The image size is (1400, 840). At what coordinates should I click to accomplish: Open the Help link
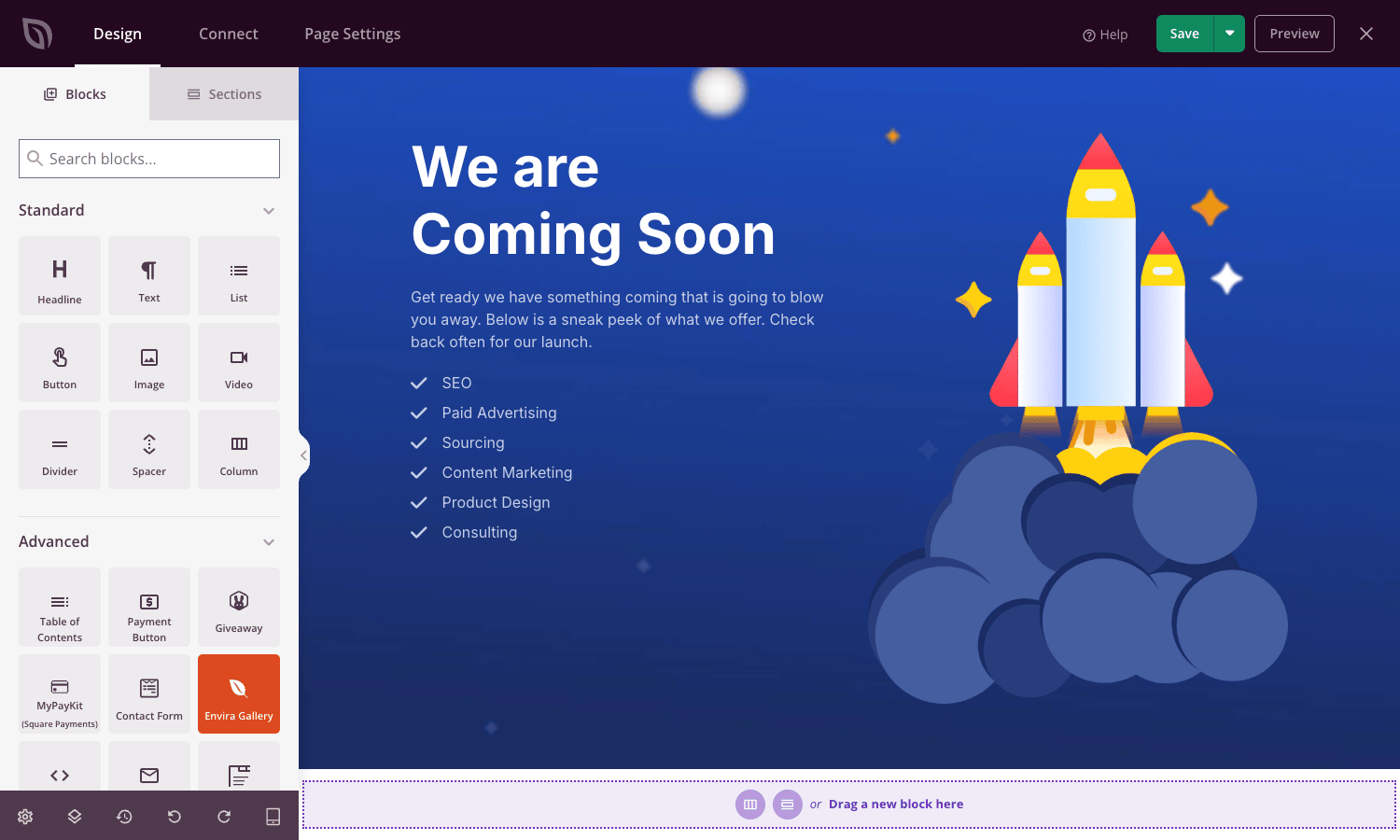click(1105, 35)
